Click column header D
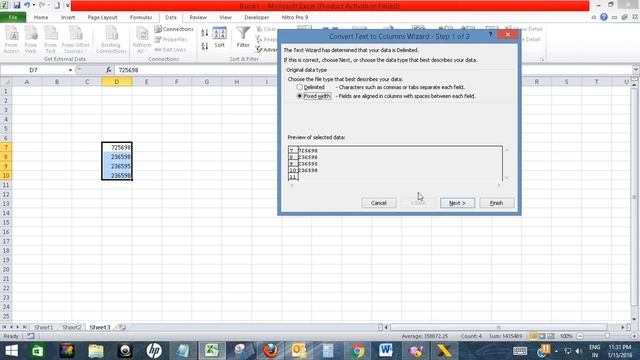The image size is (640, 360). click(x=117, y=82)
